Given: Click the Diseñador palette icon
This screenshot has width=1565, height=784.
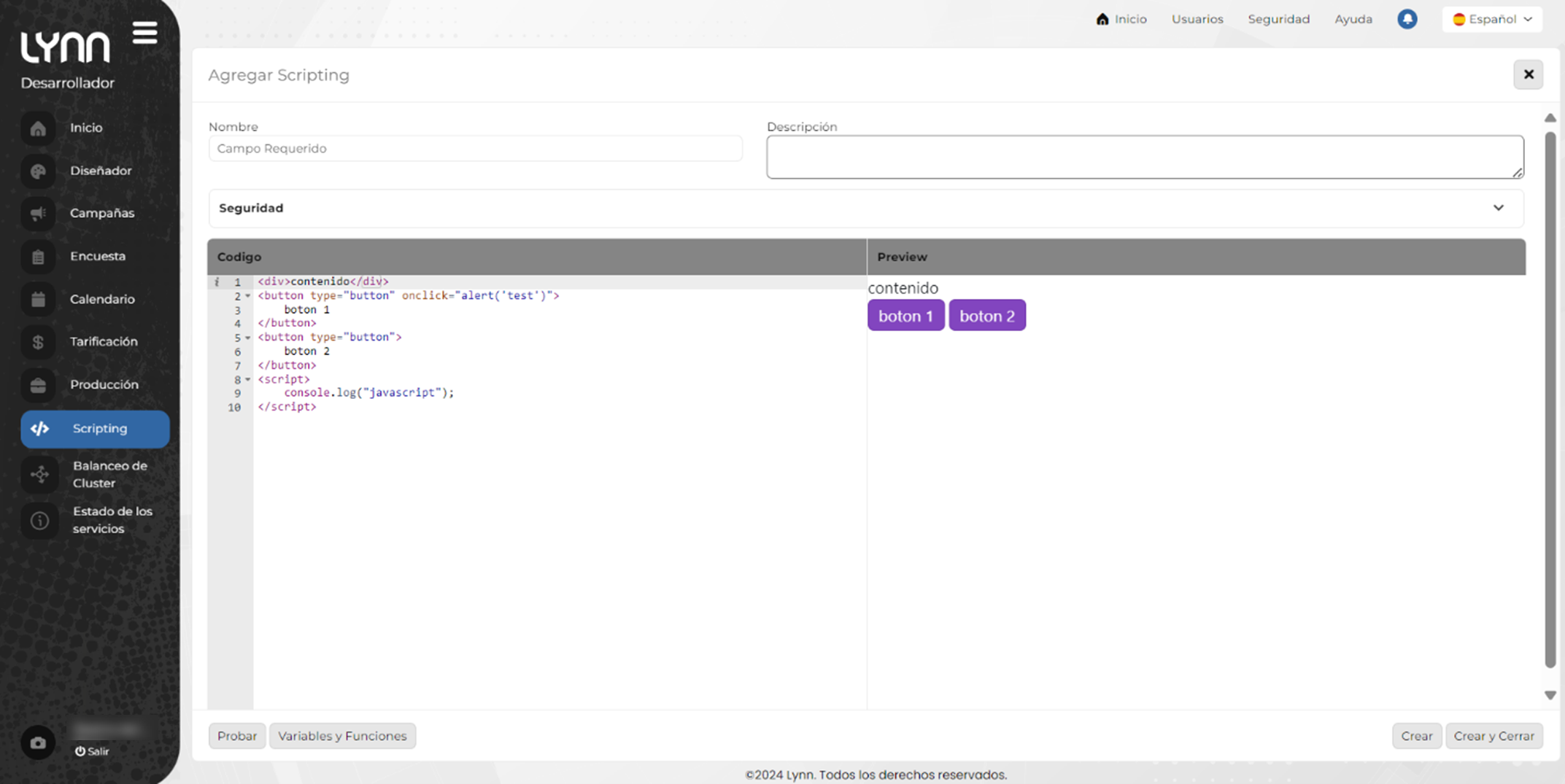Looking at the screenshot, I should (38, 171).
